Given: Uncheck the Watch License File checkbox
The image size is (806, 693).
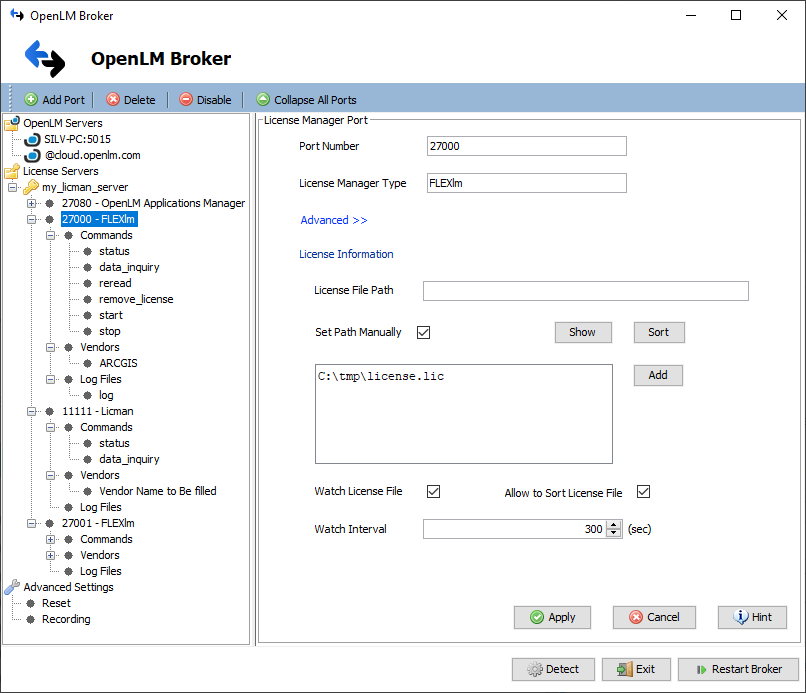Looking at the screenshot, I should (434, 491).
